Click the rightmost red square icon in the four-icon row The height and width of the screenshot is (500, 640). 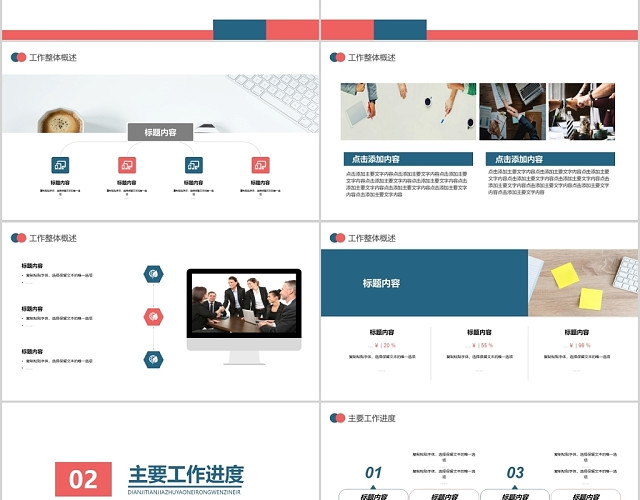pos(260,165)
